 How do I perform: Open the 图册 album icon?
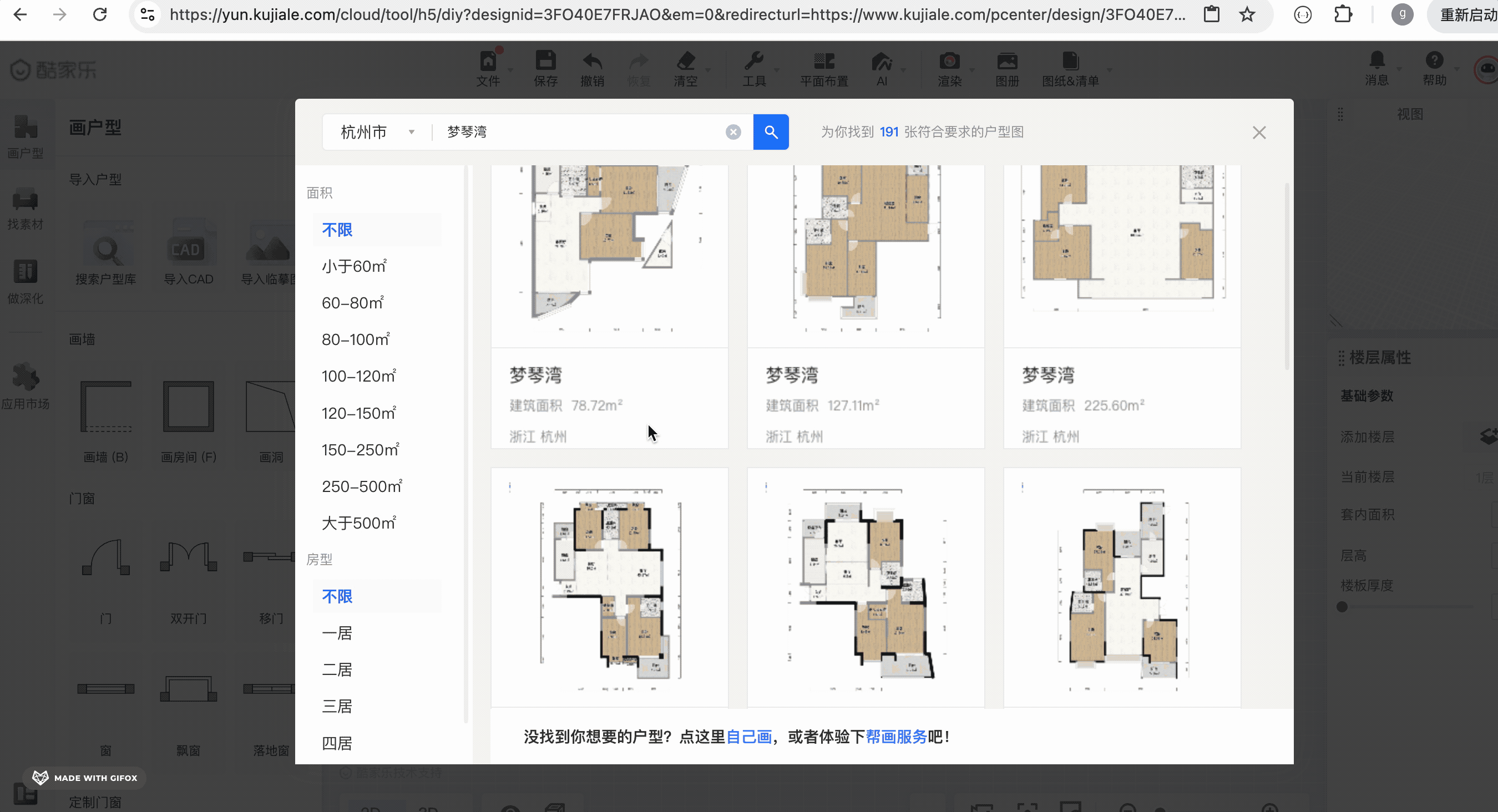pyautogui.click(x=1007, y=69)
